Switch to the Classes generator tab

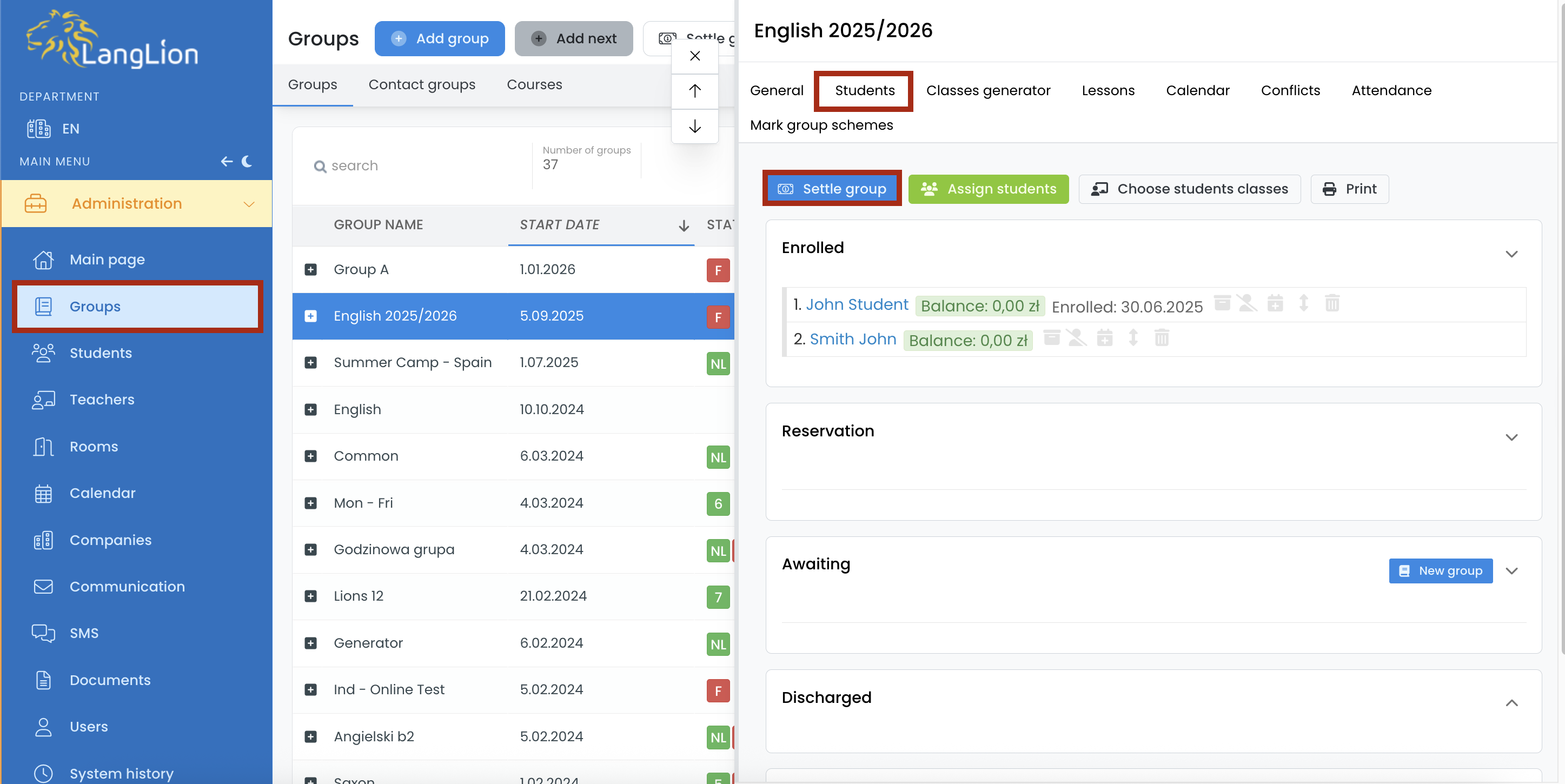coord(988,90)
